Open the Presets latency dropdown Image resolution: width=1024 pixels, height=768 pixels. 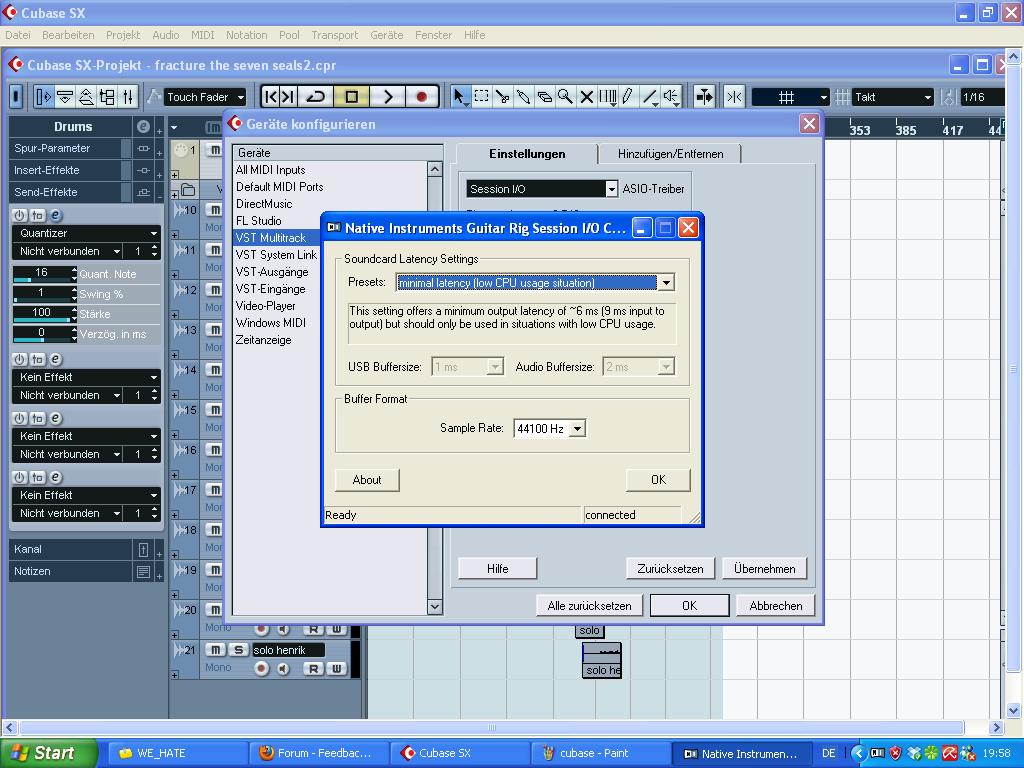coord(666,283)
